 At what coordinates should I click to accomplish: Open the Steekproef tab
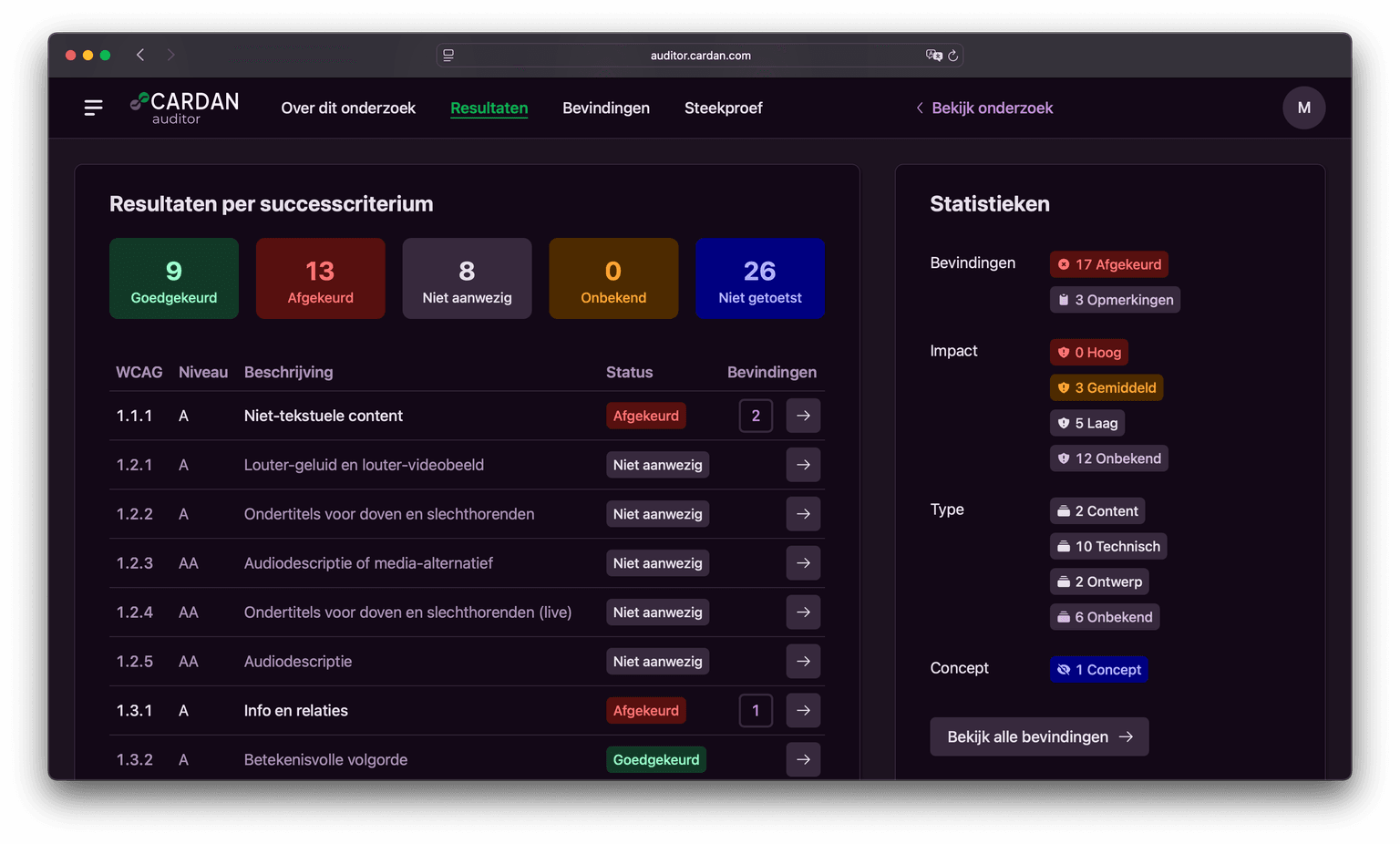[x=724, y=108]
